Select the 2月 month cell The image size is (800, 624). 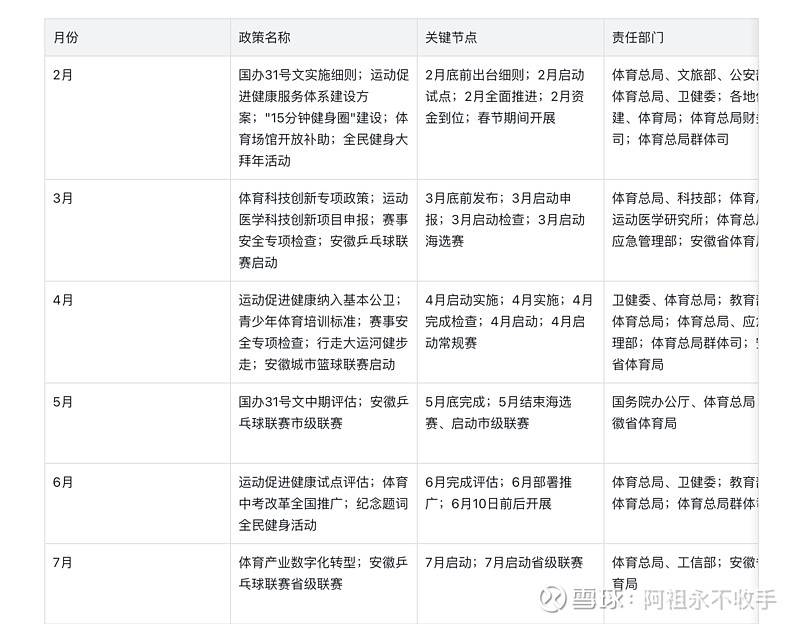(x=137, y=117)
